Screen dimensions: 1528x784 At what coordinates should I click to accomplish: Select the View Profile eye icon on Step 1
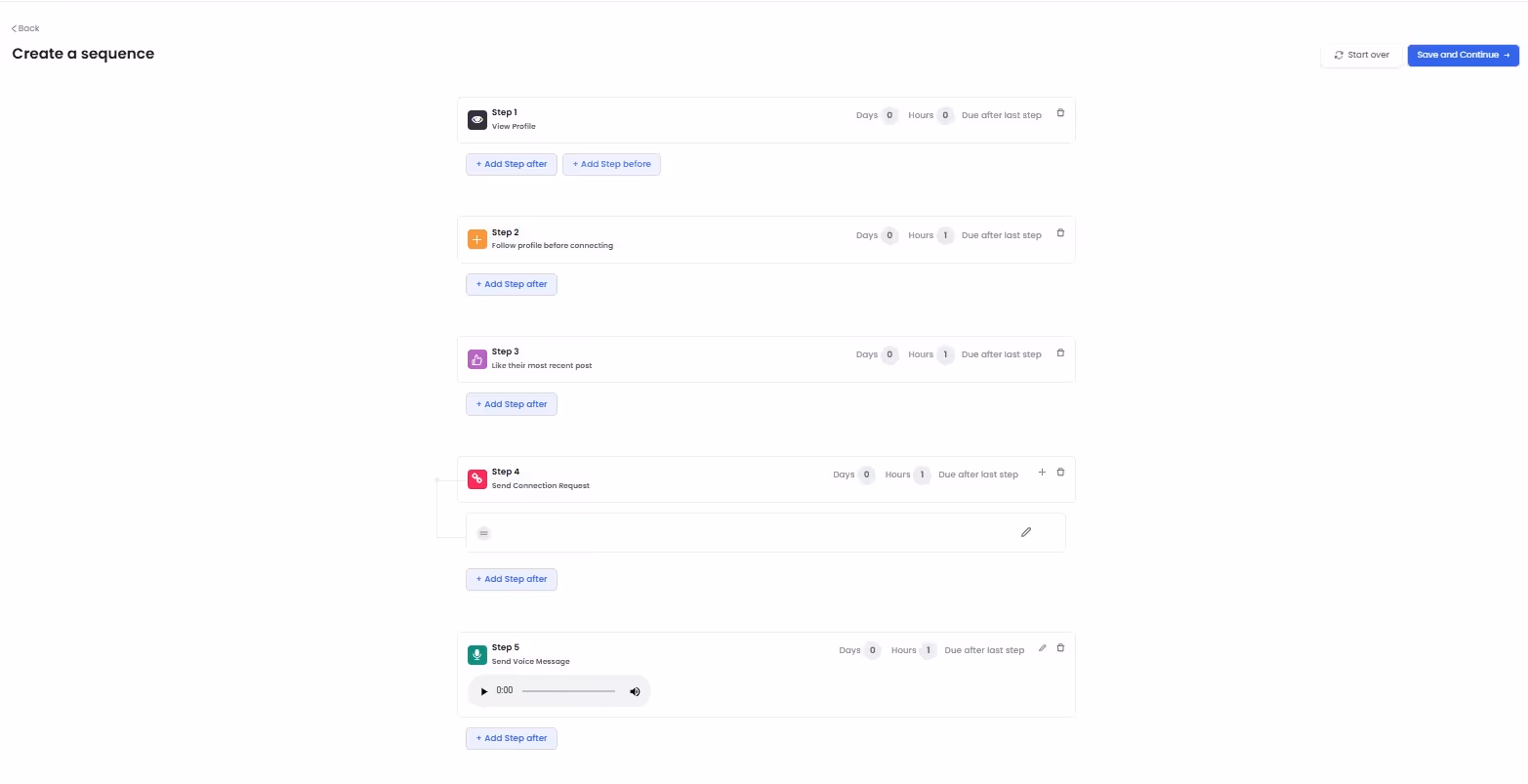[476, 119]
